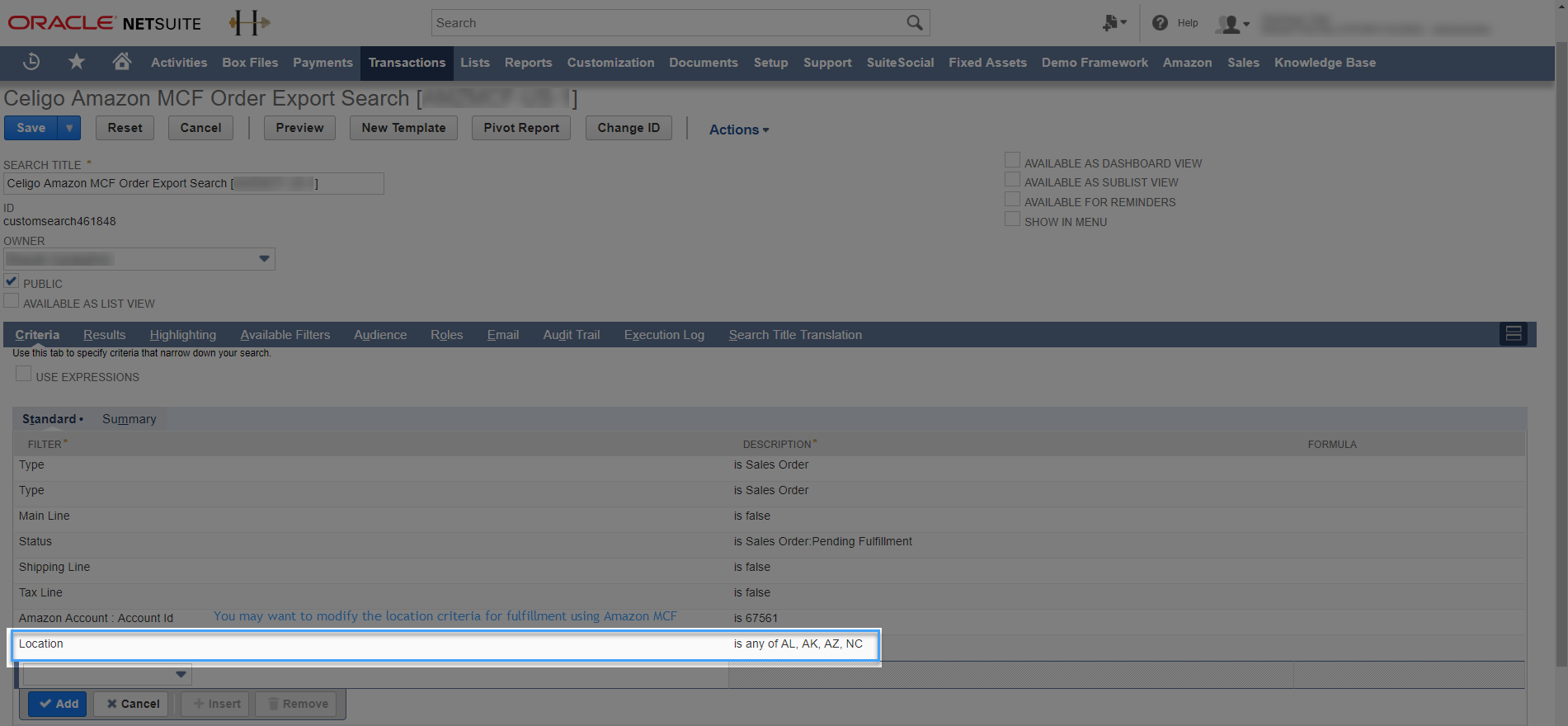Open the SuiteSocial menu
Screen dimensions: 1568x726
900,63
